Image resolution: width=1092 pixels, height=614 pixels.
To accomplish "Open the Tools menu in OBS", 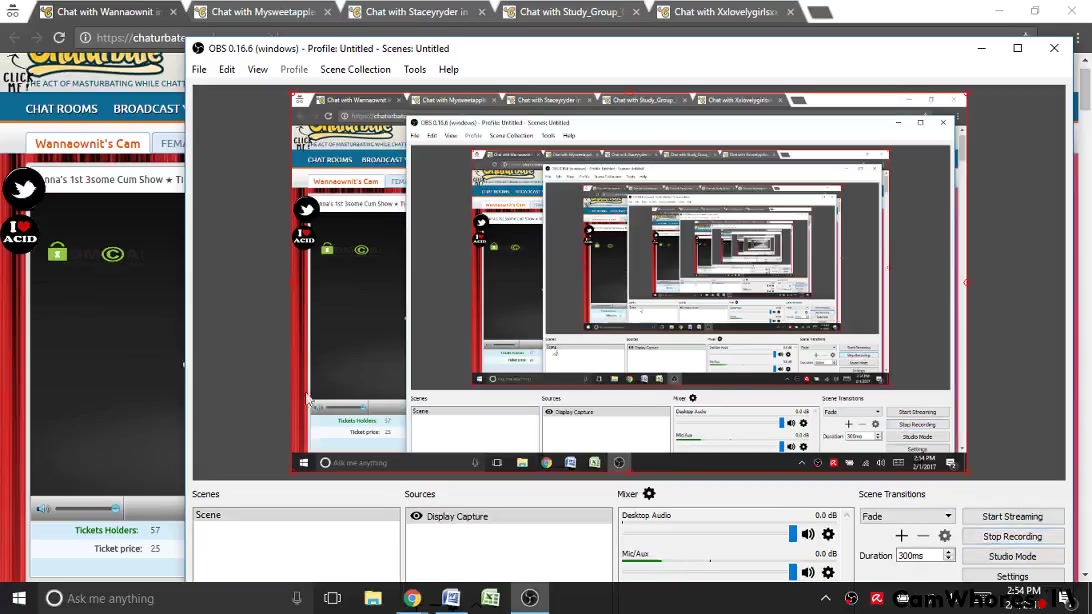I will pyautogui.click(x=414, y=70).
